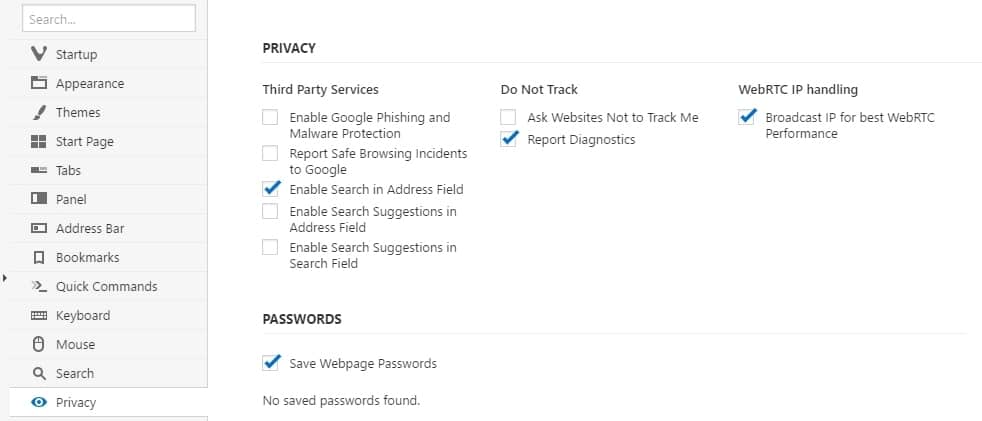
Task: Enable Google Phishing and Malware Protection
Action: [x=270, y=117]
